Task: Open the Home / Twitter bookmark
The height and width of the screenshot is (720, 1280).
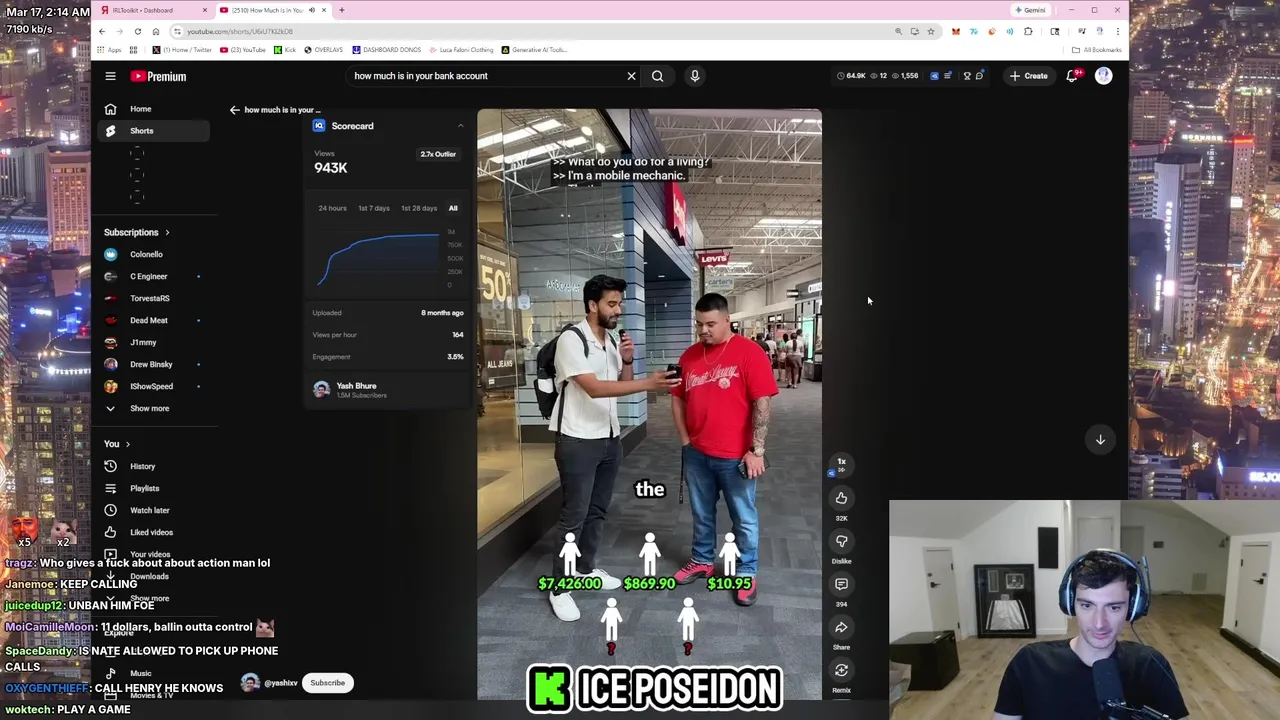Action: click(184, 50)
